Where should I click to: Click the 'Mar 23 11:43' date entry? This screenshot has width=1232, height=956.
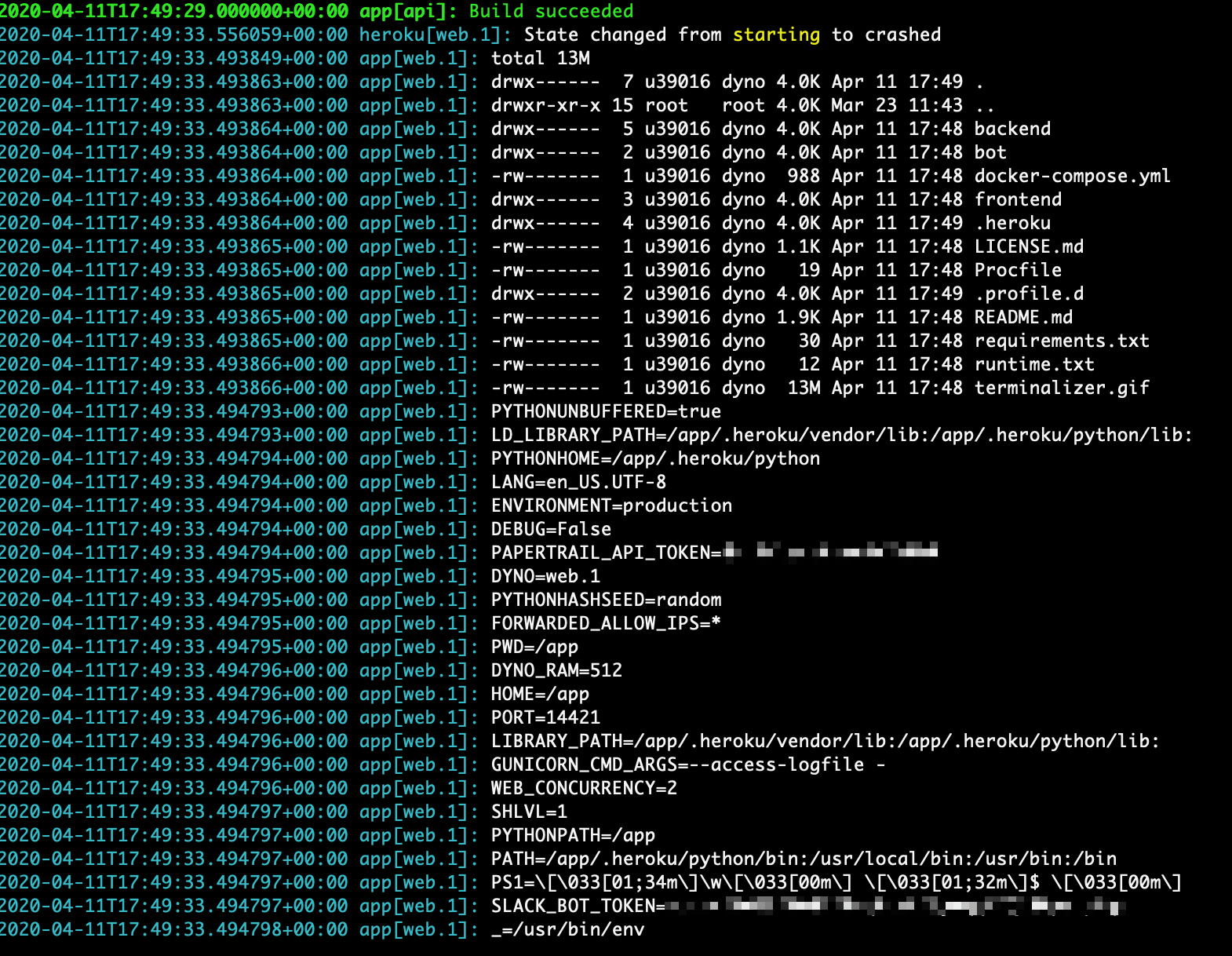pyautogui.click(x=897, y=105)
